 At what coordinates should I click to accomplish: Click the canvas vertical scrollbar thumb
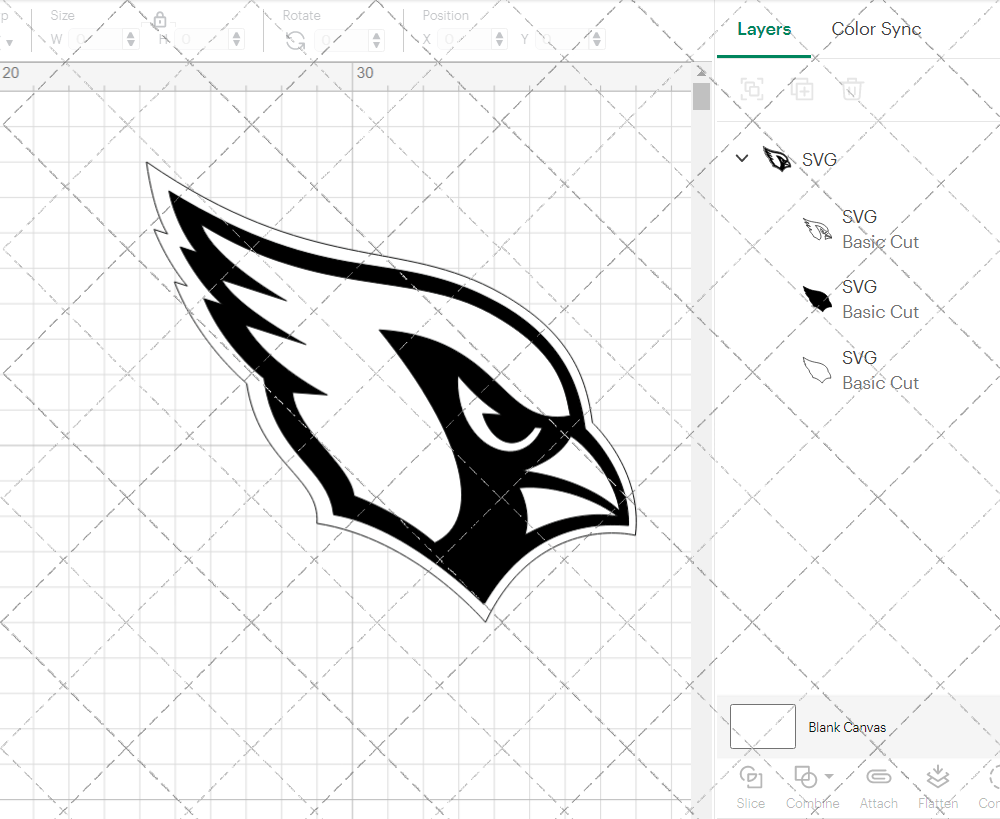click(x=701, y=96)
